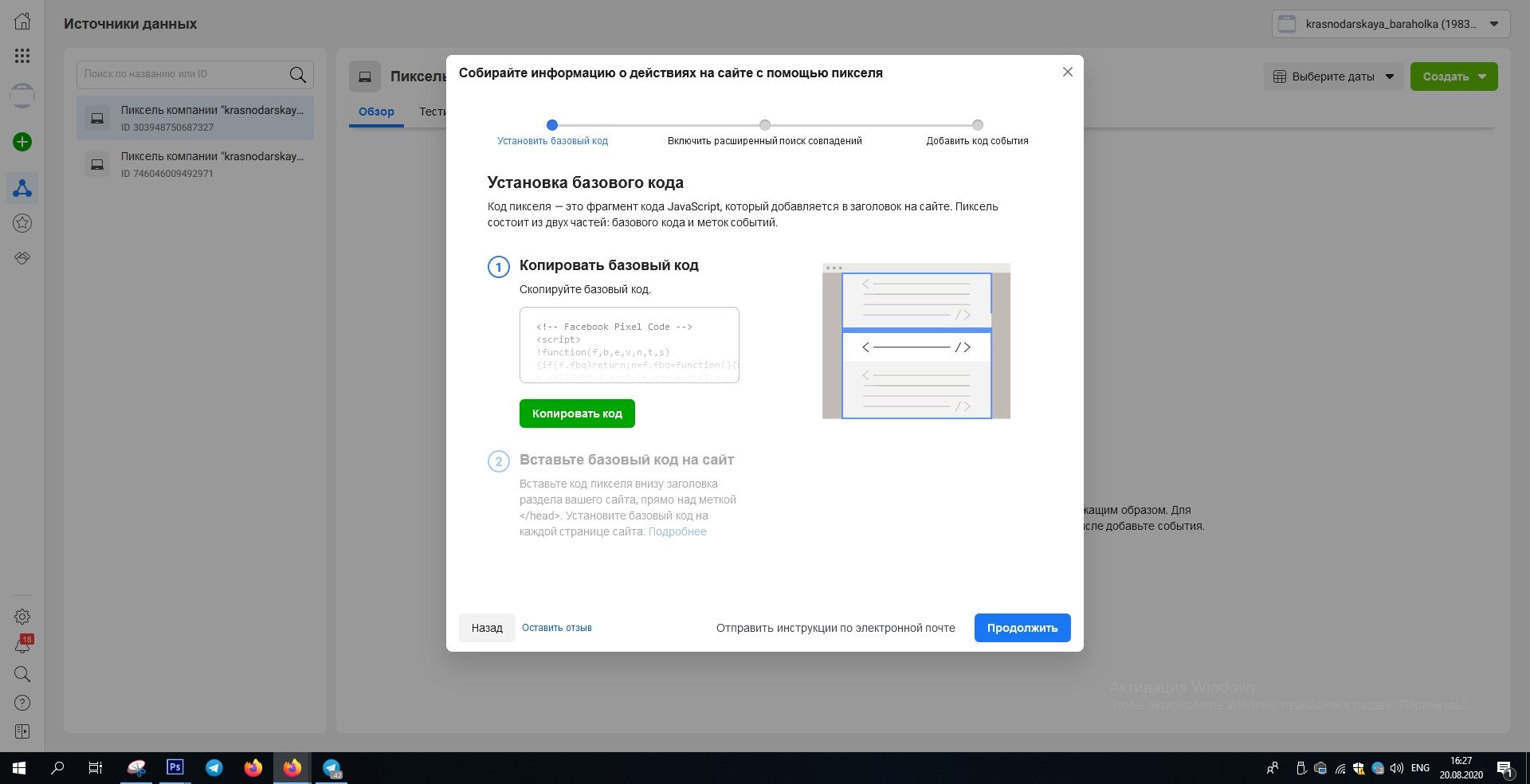
Task: Open the Windows Start menu
Action: tap(19, 768)
